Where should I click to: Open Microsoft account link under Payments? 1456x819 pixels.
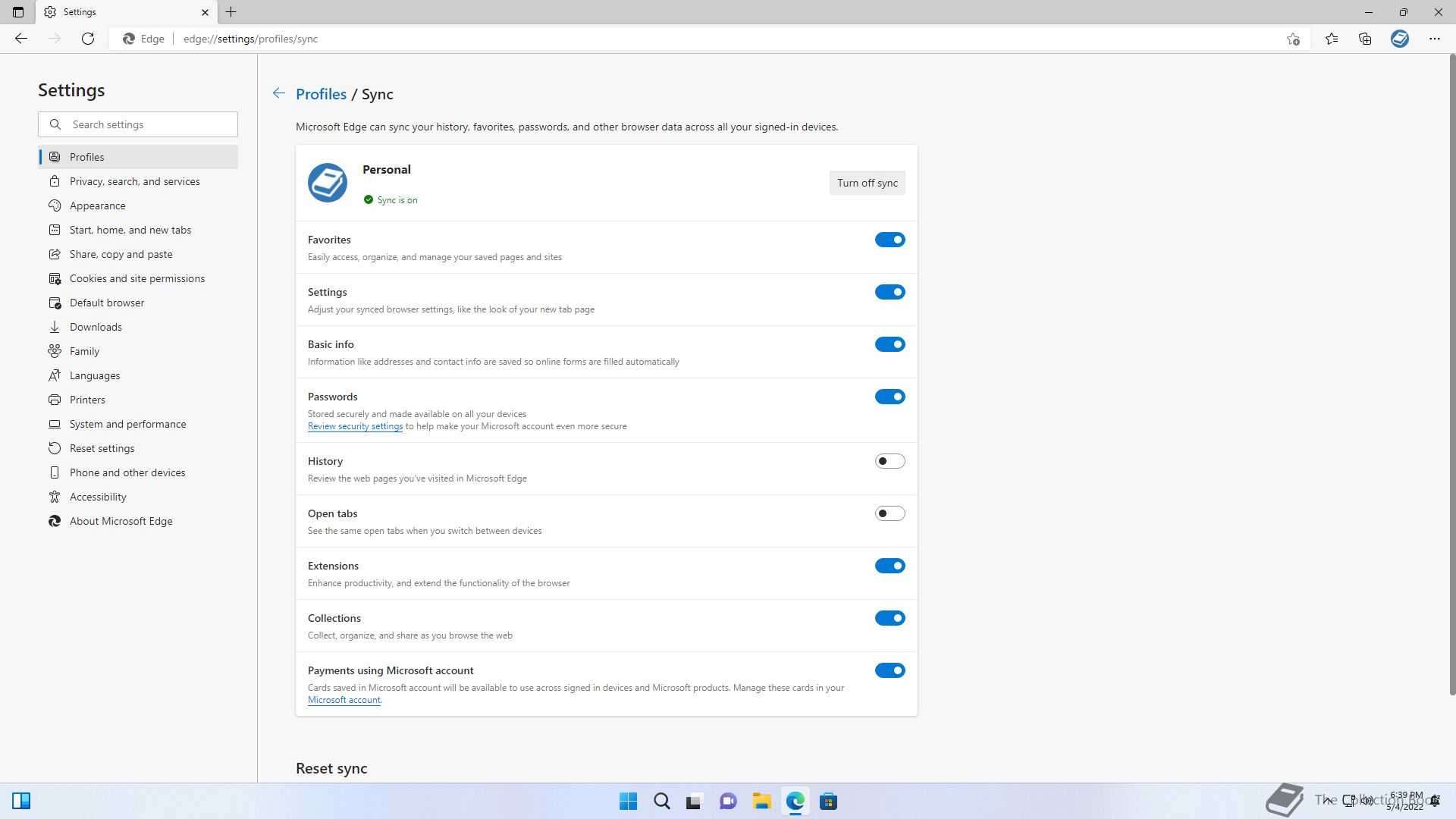click(344, 700)
